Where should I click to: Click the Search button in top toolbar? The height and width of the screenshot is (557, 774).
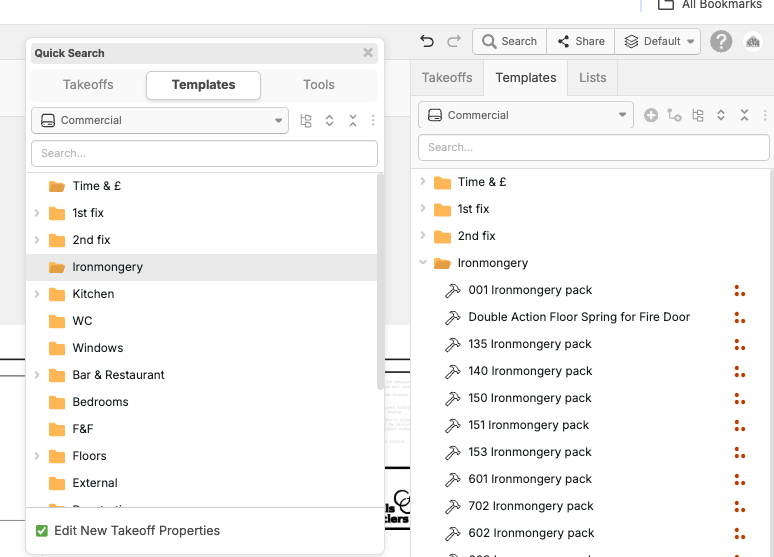click(x=509, y=41)
